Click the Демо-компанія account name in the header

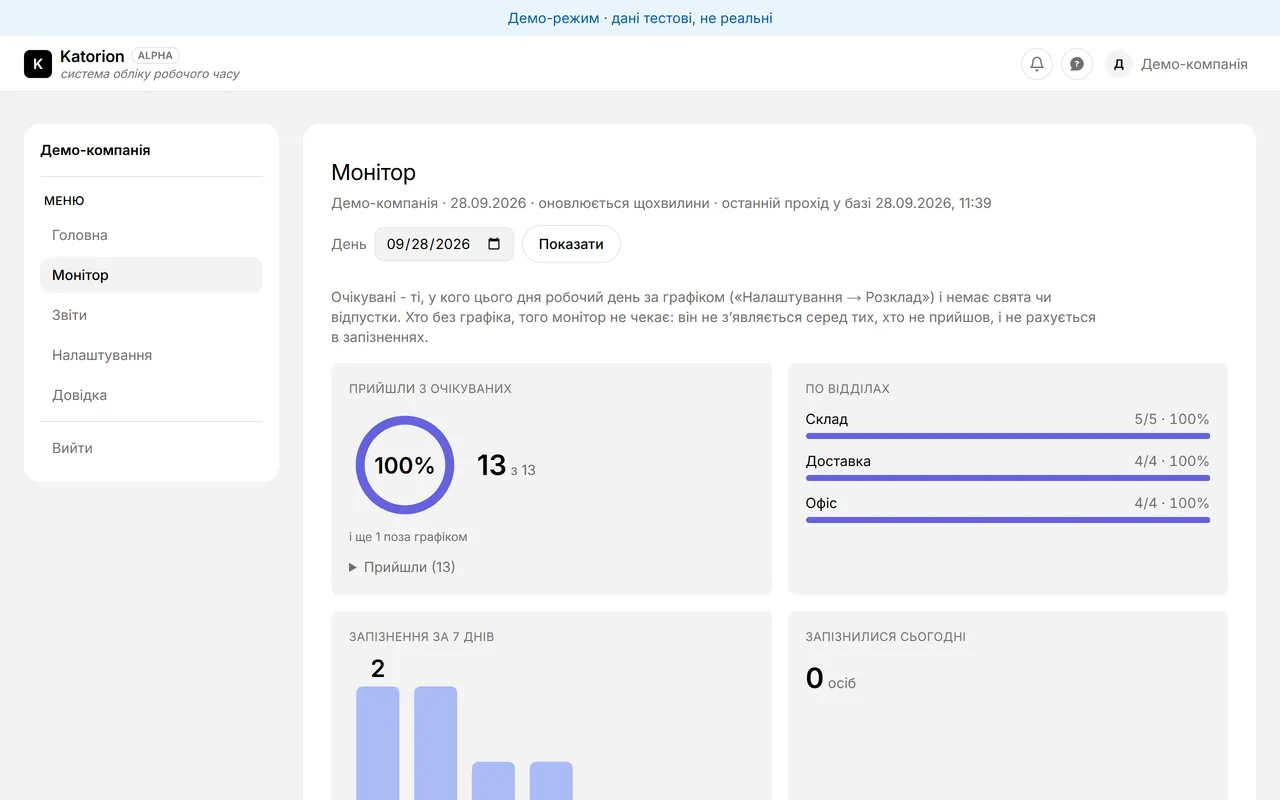tap(1194, 64)
